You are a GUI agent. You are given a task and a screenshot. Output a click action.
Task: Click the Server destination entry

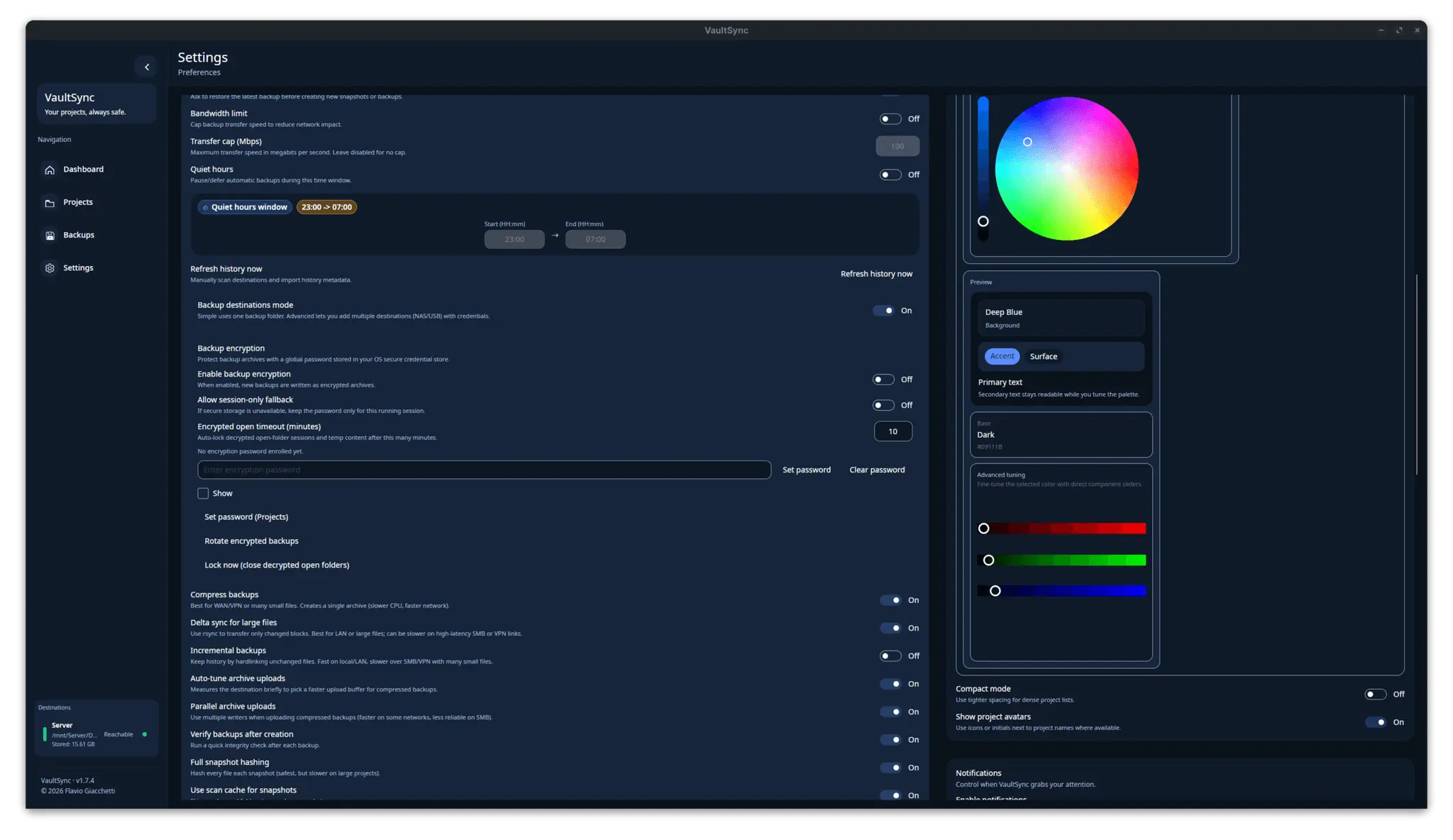(x=97, y=734)
